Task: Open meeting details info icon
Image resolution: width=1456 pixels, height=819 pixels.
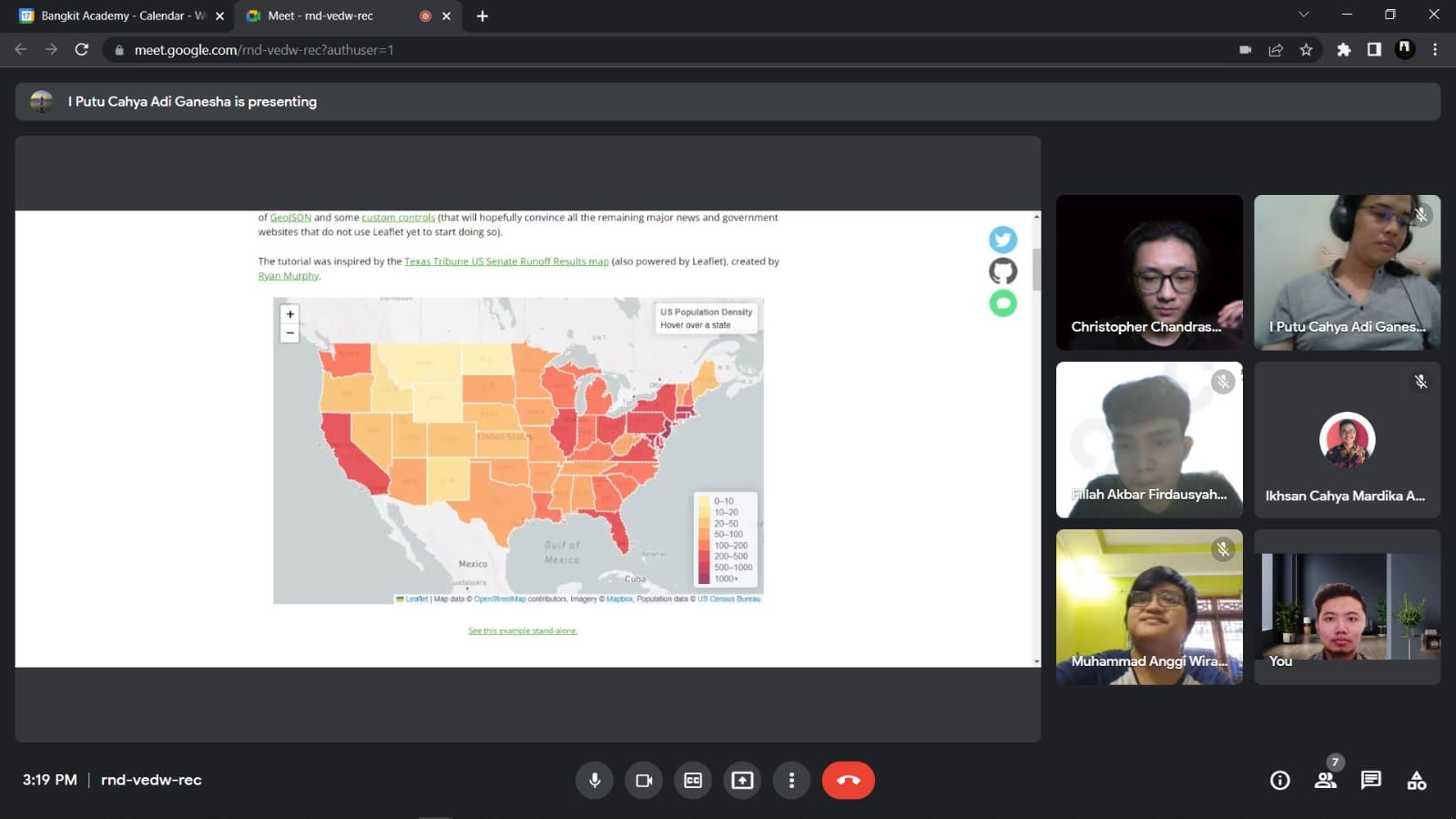Action: click(x=1279, y=781)
